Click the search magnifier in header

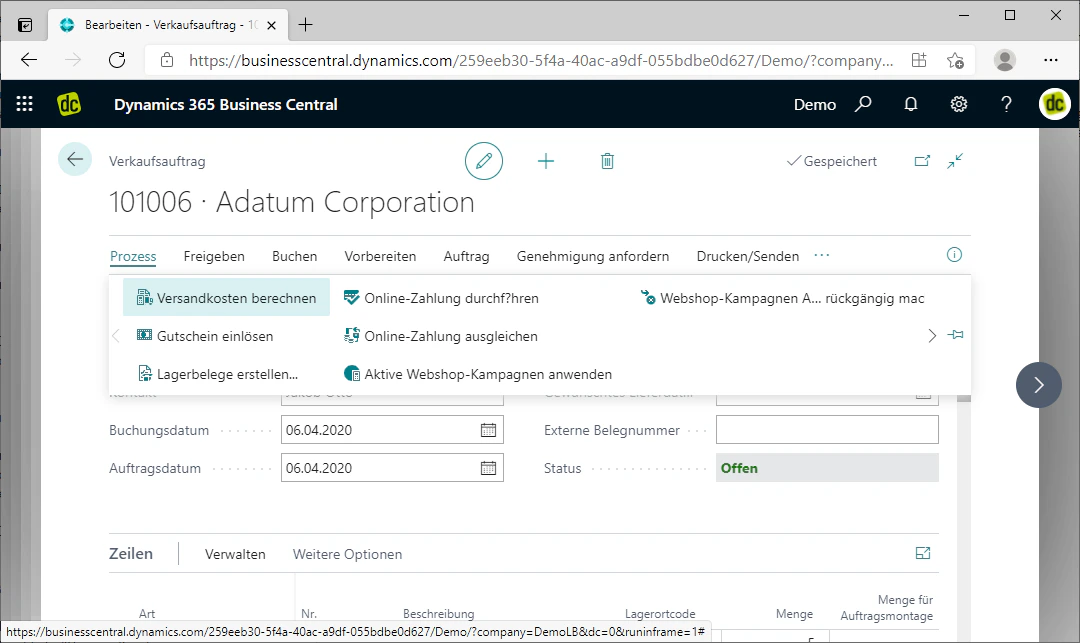point(863,104)
